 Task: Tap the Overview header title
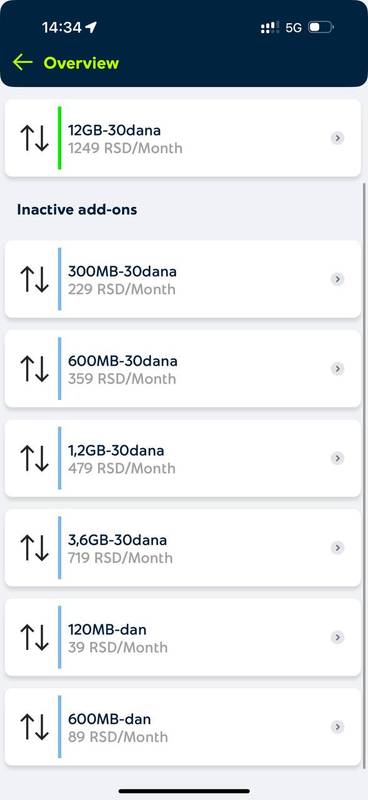point(81,63)
